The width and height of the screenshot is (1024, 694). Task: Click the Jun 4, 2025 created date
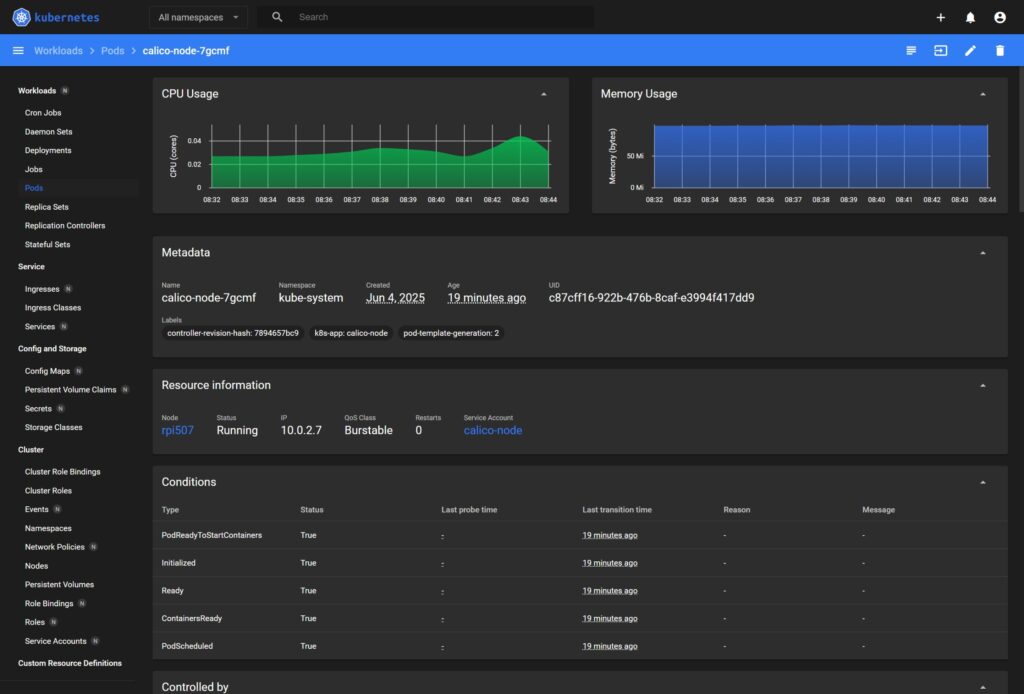(395, 298)
